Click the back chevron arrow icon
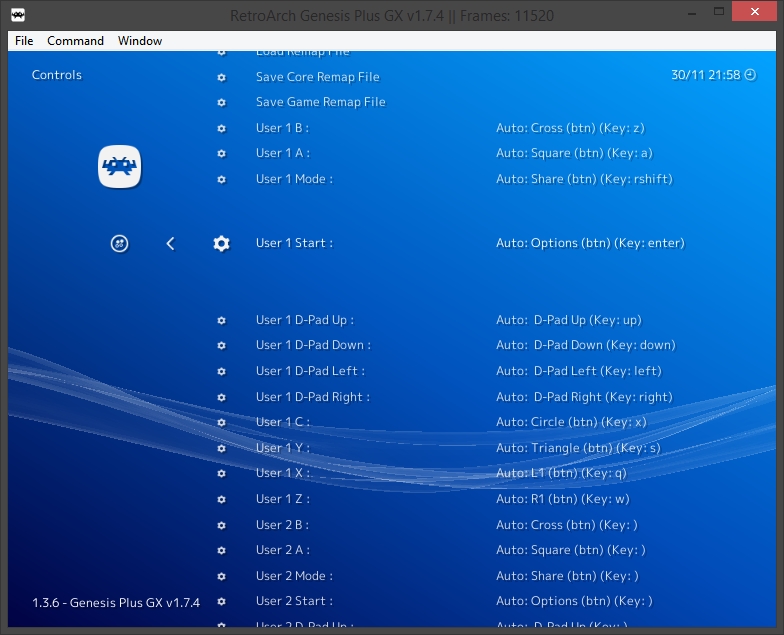Image resolution: width=784 pixels, height=635 pixels. [x=170, y=244]
